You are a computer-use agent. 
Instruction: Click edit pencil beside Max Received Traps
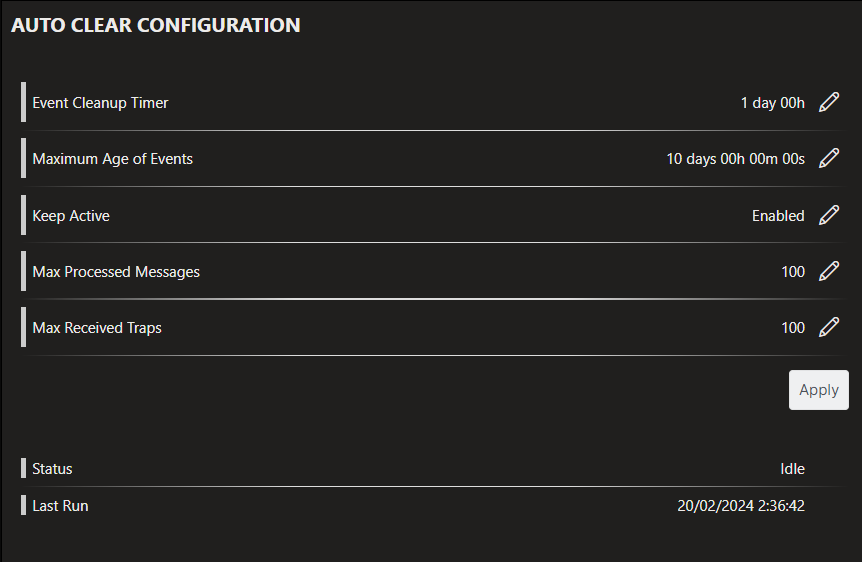tap(829, 327)
